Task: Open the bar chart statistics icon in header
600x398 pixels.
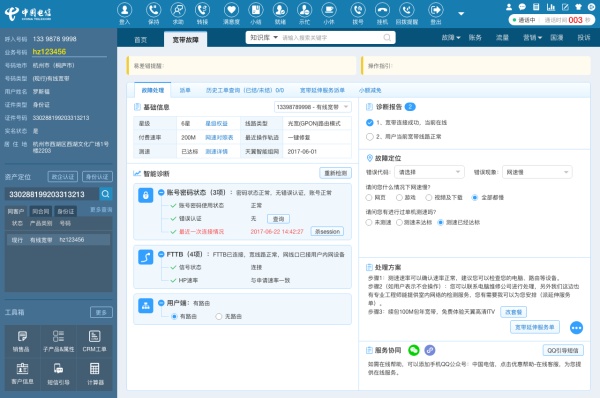Action: tap(551, 7)
